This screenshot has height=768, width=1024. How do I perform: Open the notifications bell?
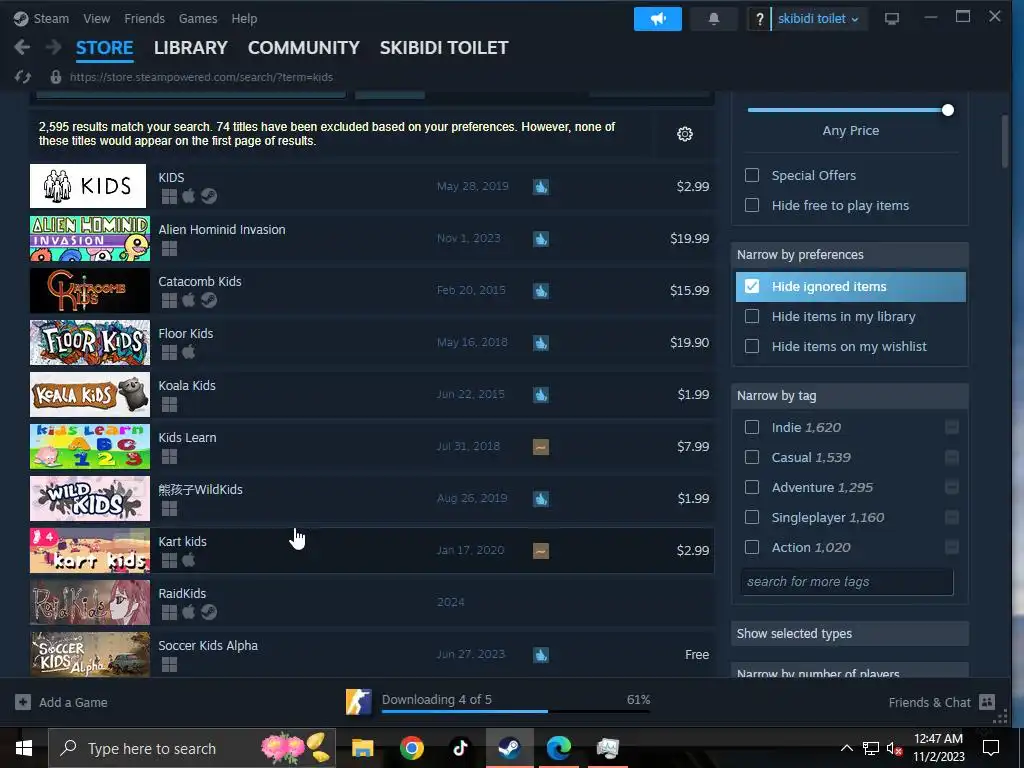[714, 19]
